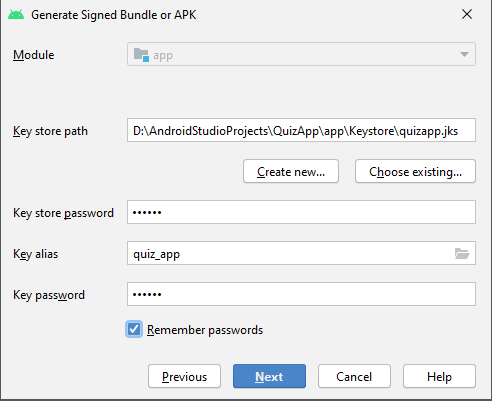Image resolution: width=492 pixels, height=404 pixels.
Task: Click the Create new... button
Action: pos(291,171)
